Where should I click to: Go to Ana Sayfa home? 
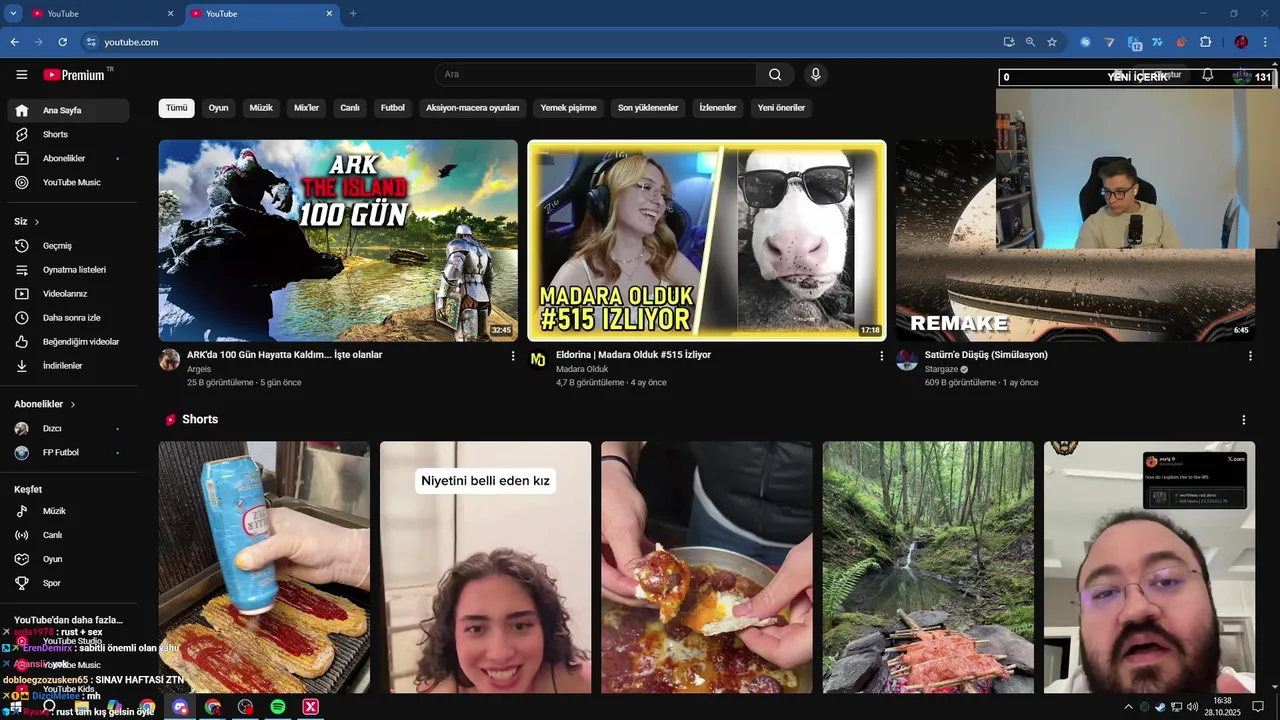tap(68, 110)
